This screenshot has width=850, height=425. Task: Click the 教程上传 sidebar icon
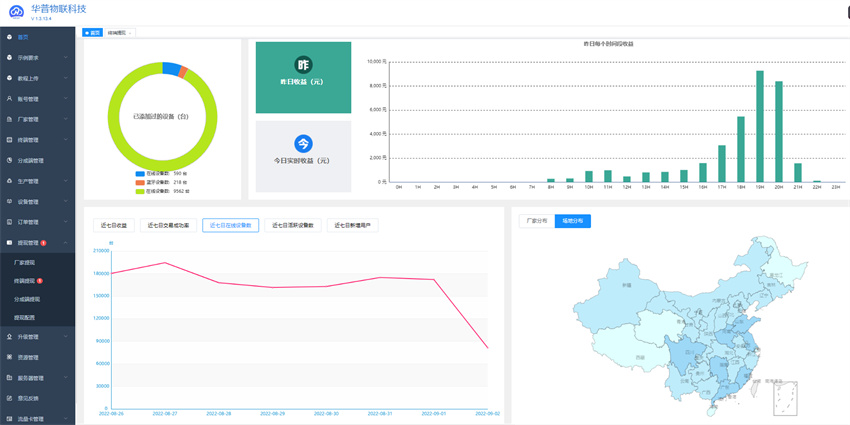[x=10, y=78]
